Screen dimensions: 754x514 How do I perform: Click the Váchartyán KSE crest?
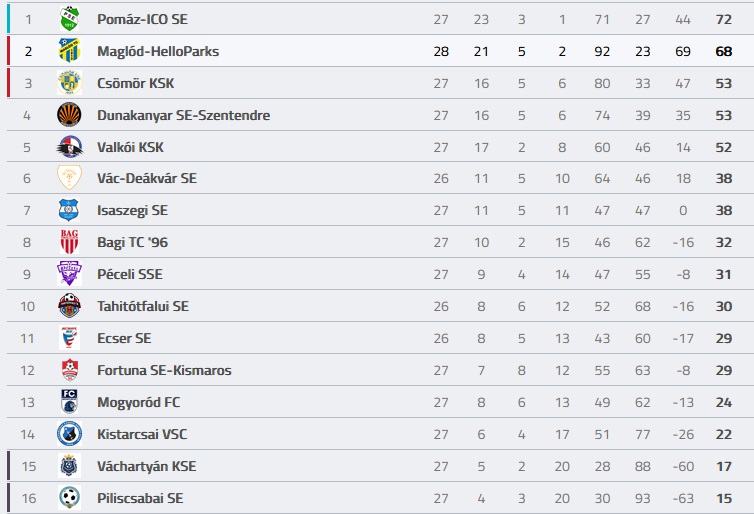[69, 465]
